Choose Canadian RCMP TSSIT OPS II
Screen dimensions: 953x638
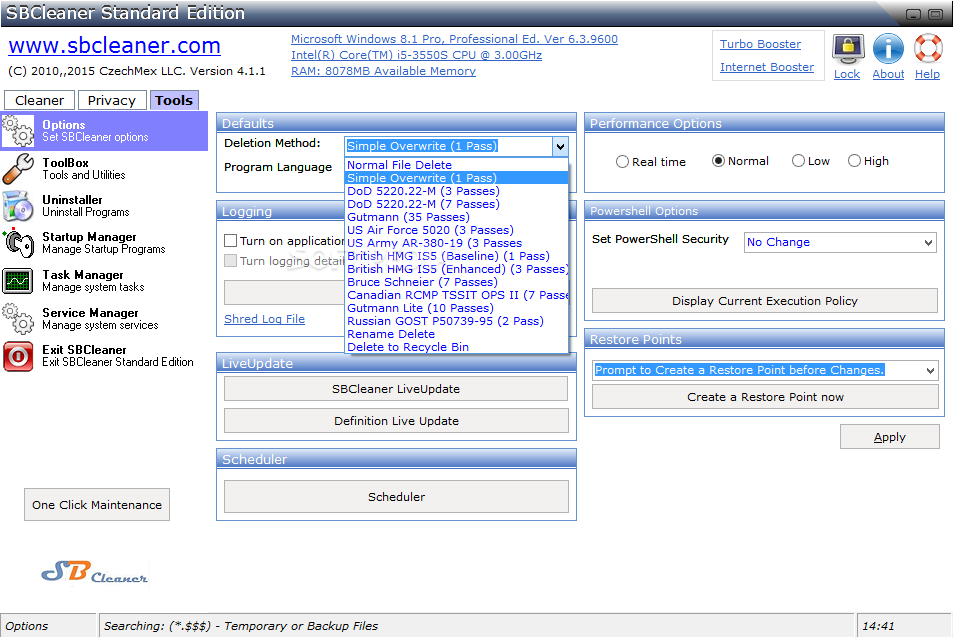(456, 295)
